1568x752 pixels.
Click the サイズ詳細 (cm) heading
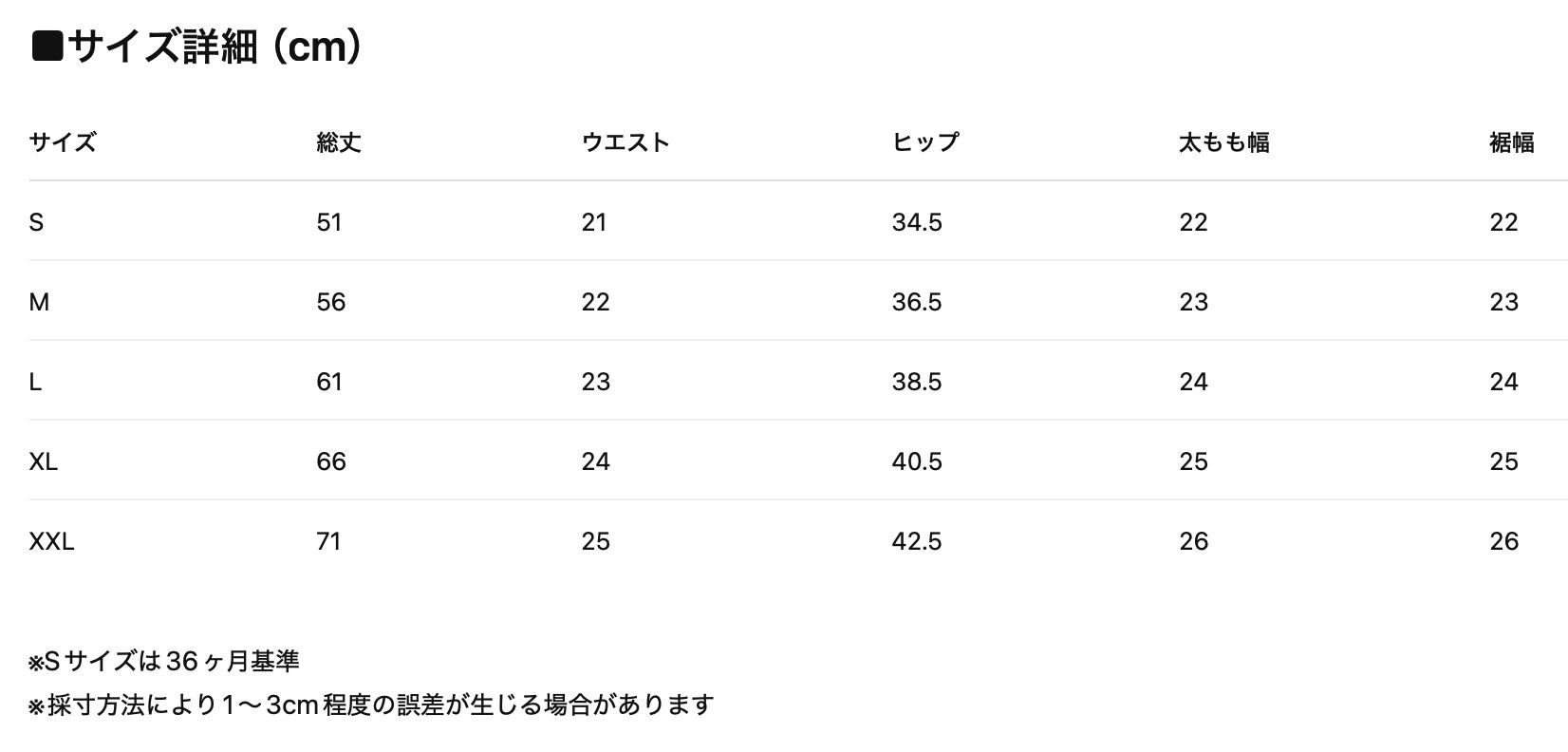click(x=197, y=46)
